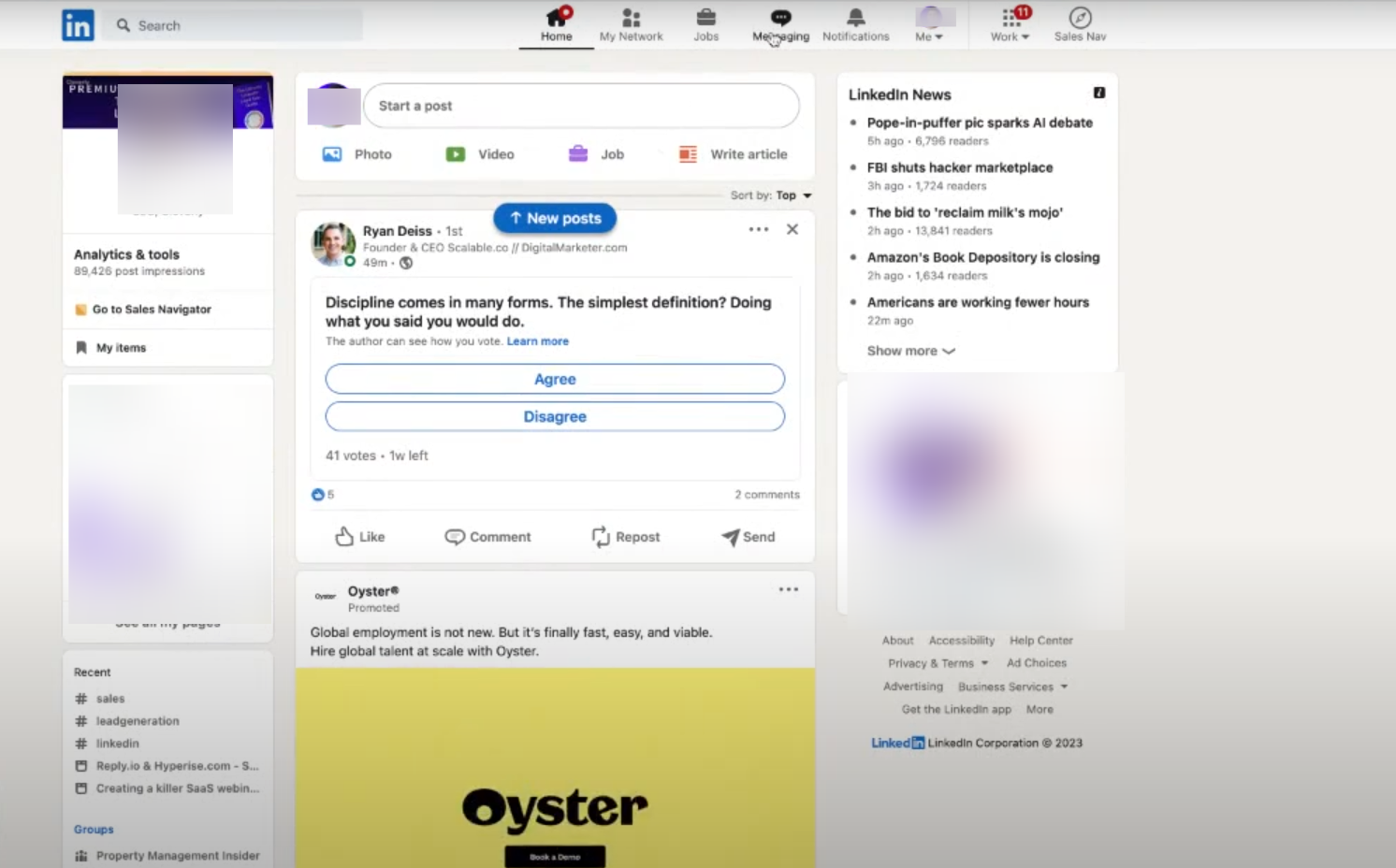This screenshot has width=1396, height=868.
Task: Read Americans are working fewer hours
Action: [978, 302]
